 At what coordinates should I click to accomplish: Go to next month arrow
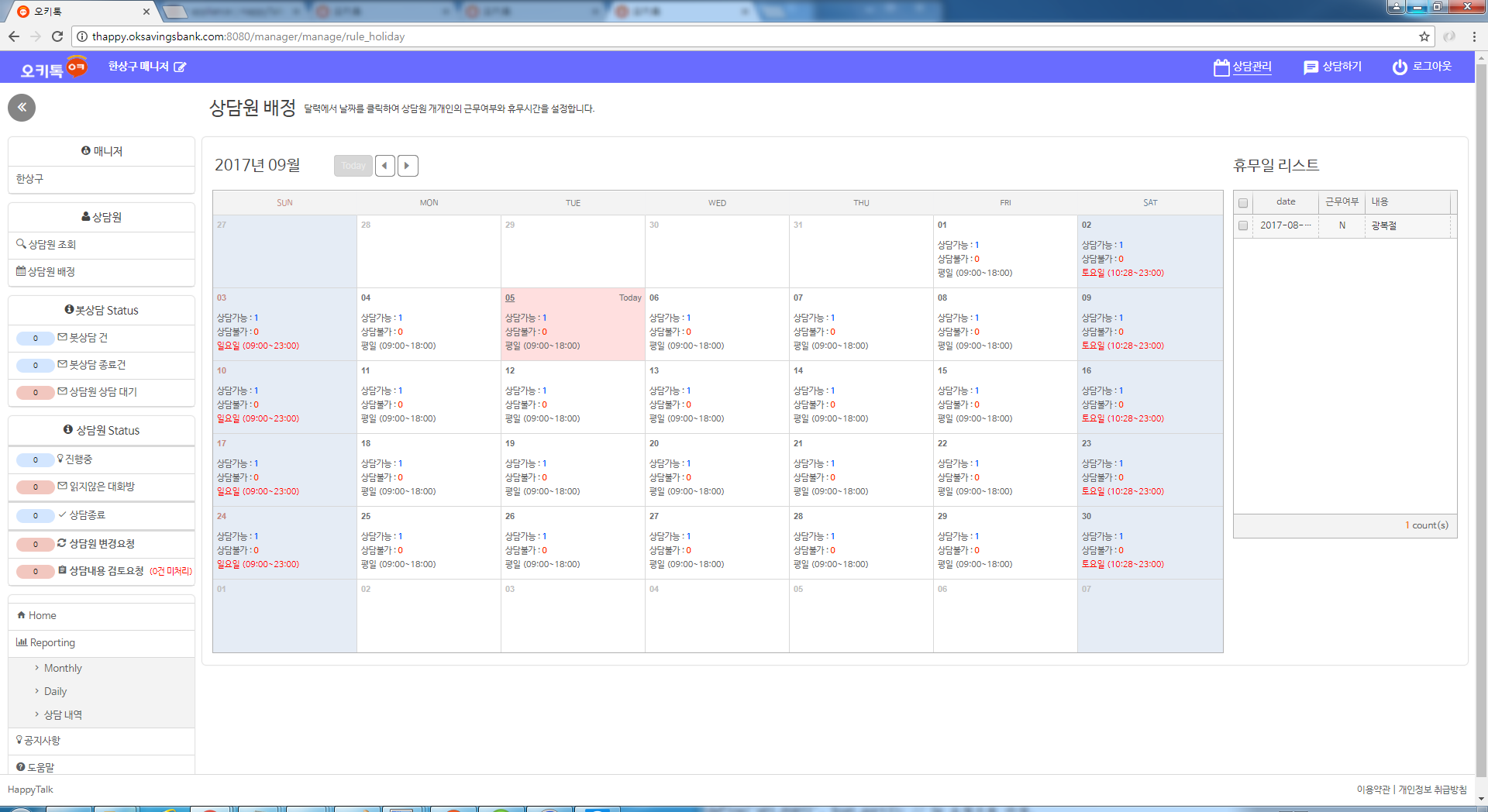pyautogui.click(x=408, y=166)
